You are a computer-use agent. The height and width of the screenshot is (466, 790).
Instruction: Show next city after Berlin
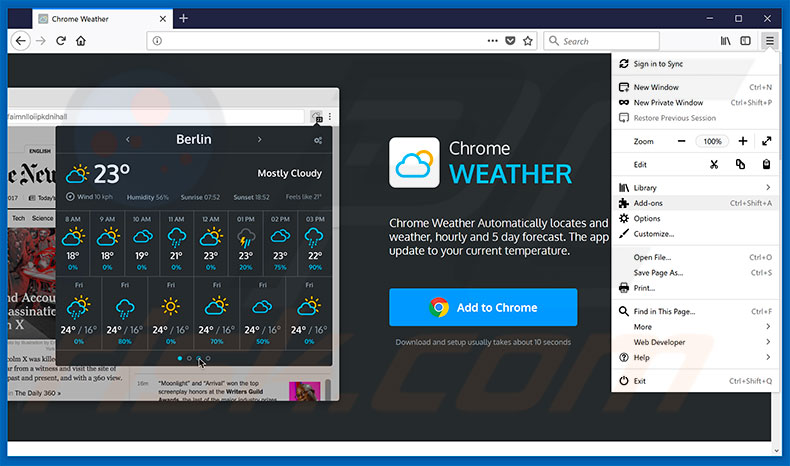tap(259, 140)
